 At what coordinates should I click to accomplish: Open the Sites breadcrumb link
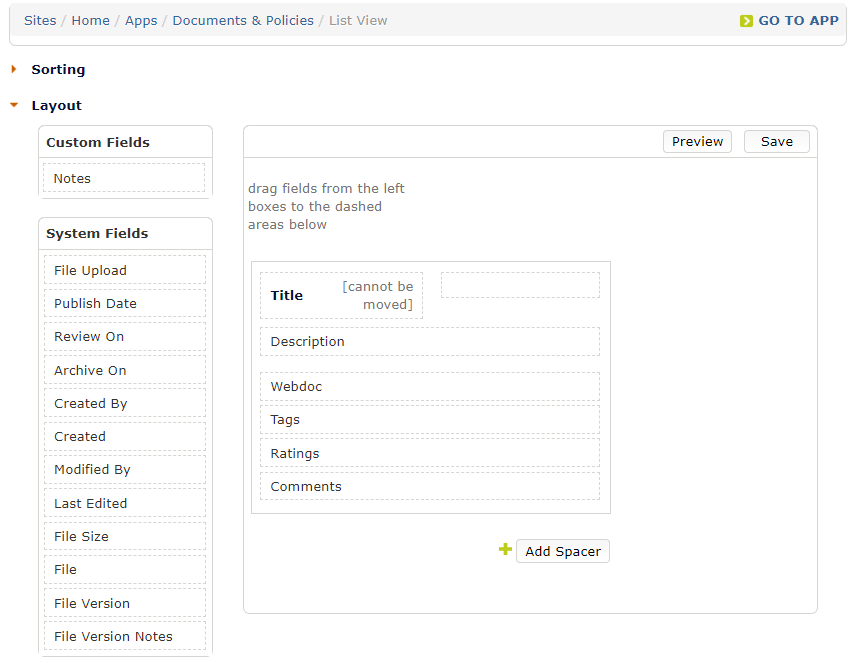40,21
